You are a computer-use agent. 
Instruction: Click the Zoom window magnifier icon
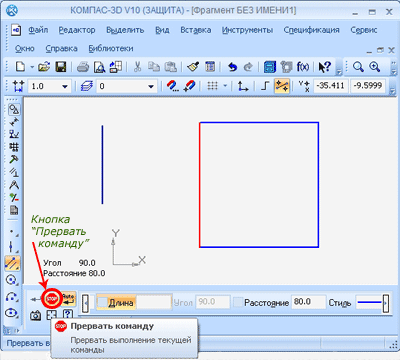pos(358,67)
